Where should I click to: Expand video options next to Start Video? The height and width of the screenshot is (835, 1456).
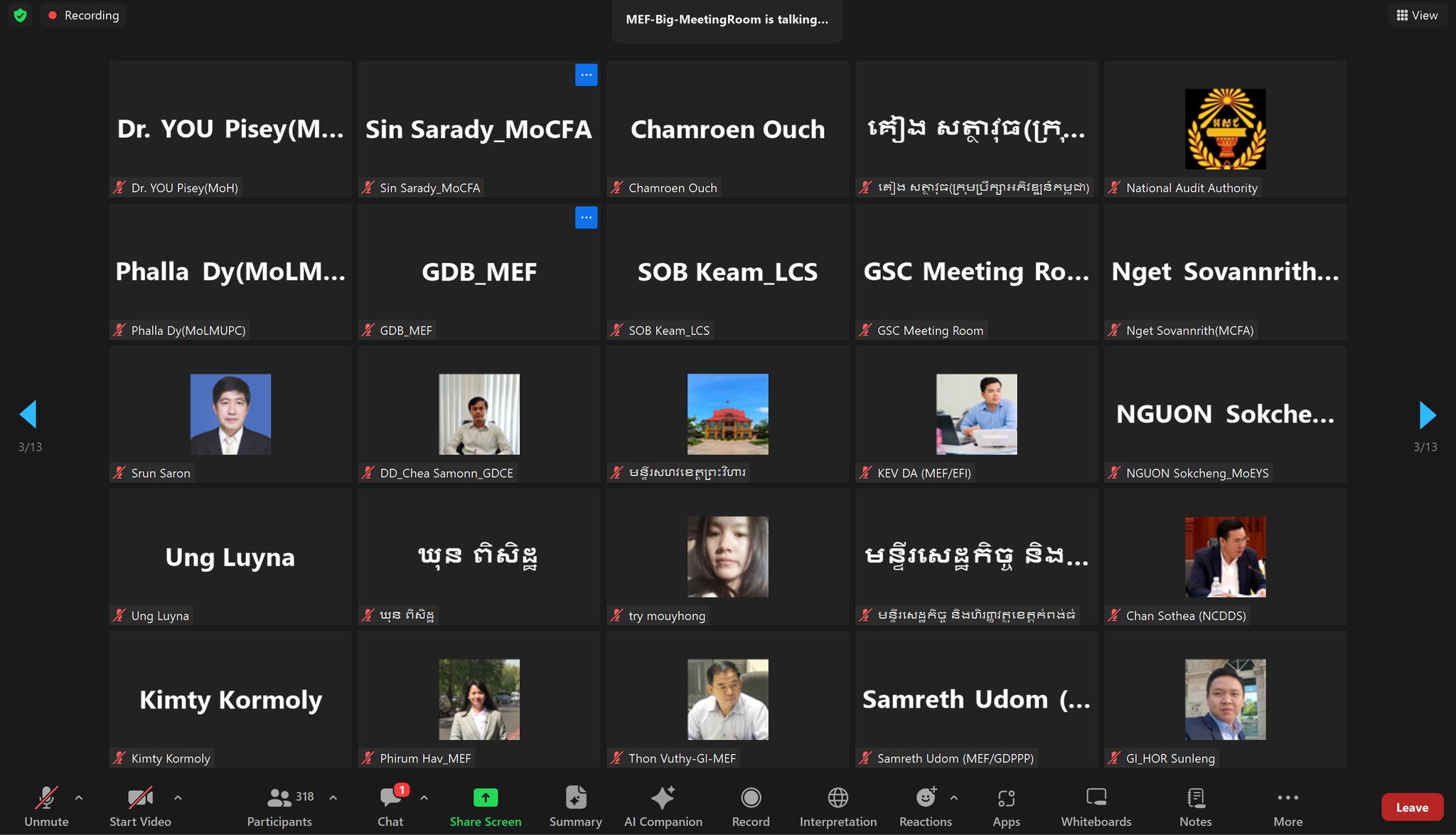[x=178, y=798]
